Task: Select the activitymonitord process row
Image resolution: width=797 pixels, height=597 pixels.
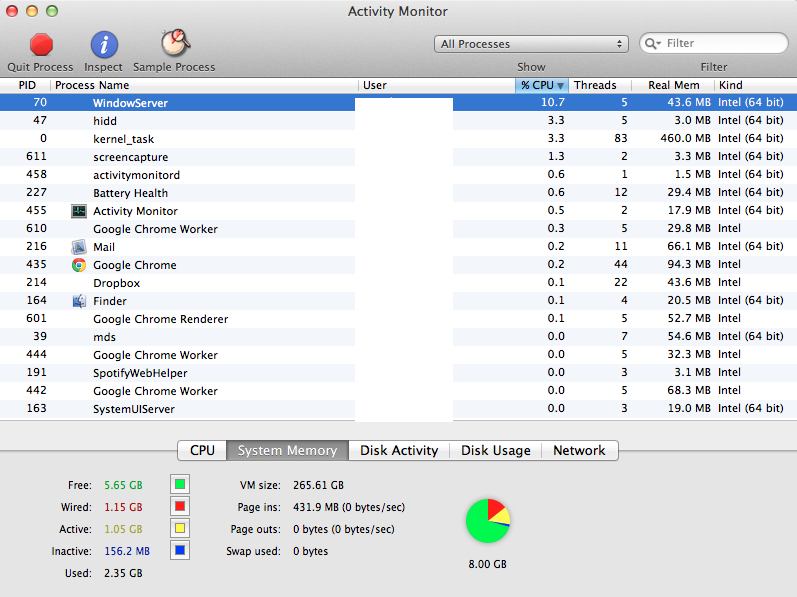Action: (398, 175)
